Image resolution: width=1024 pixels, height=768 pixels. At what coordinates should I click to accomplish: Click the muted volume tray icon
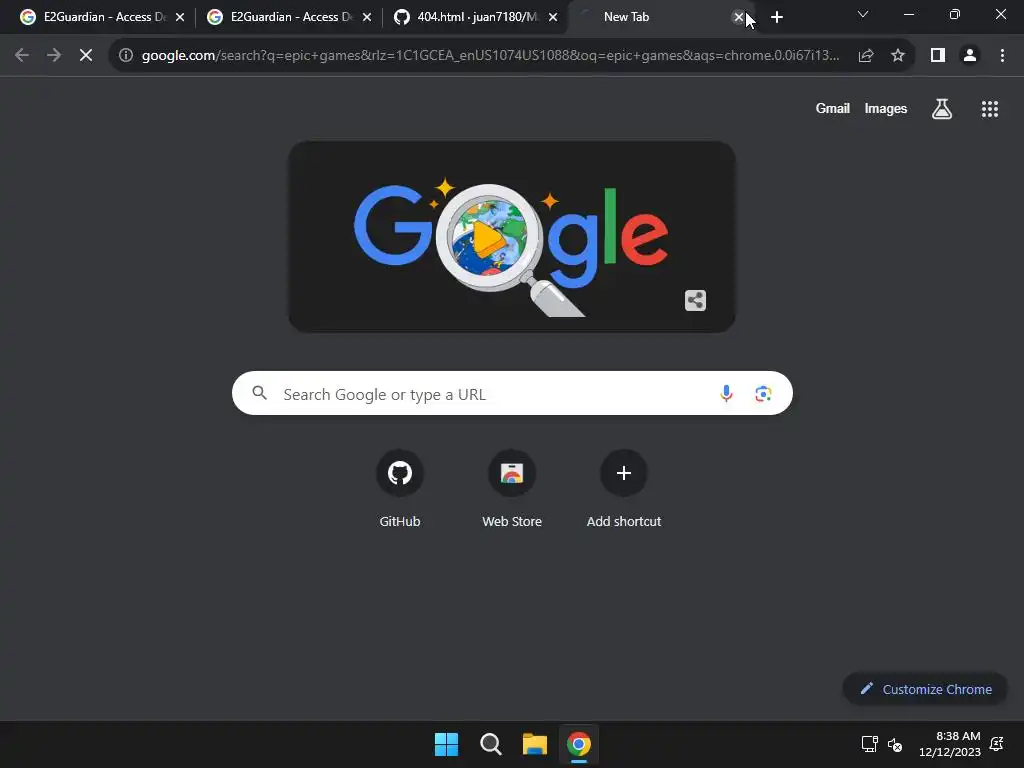[x=895, y=744]
